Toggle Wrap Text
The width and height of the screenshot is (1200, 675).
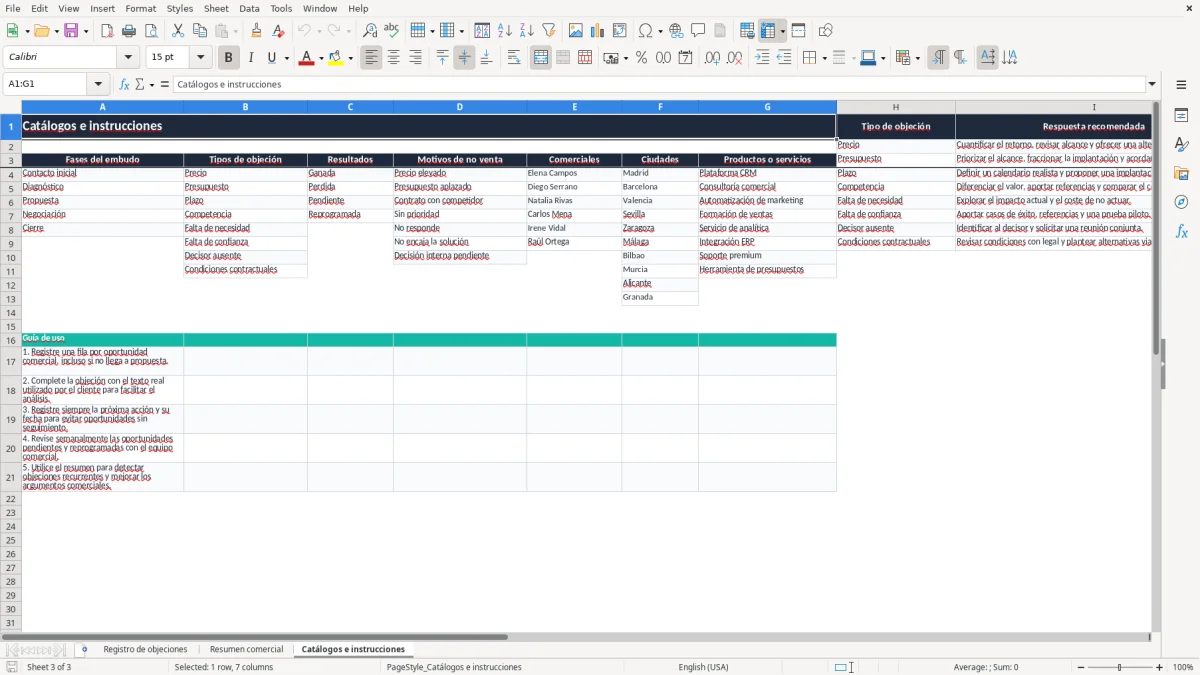pyautogui.click(x=514, y=58)
